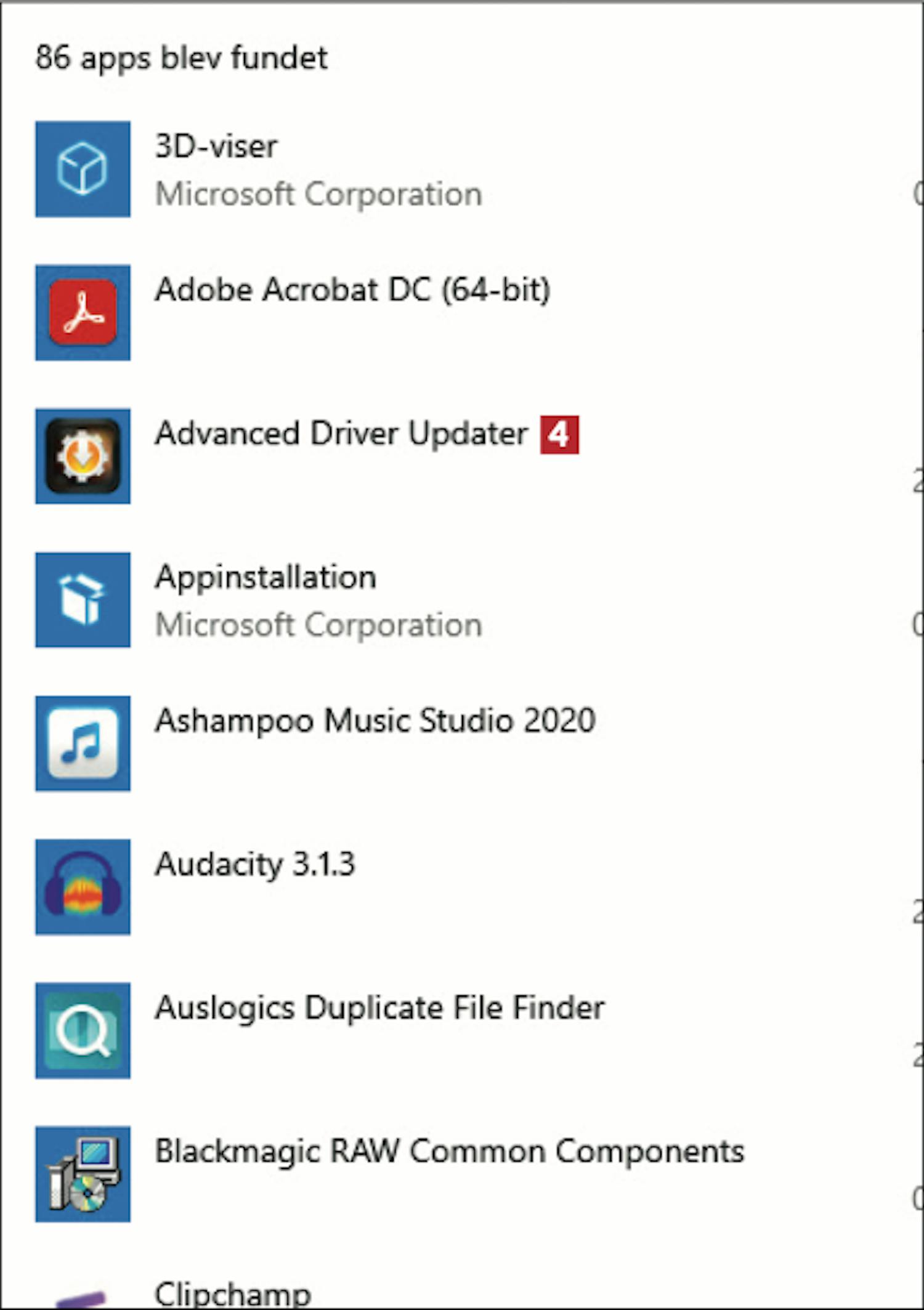Viewport: 924px width, 1310px height.
Task: Click the Appinstallation package box icon
Action: pos(83,600)
